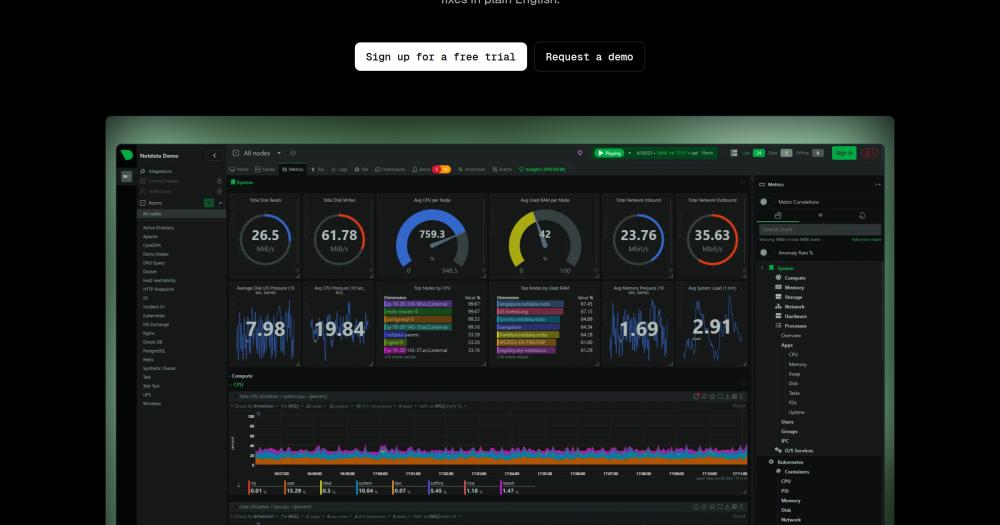Select the Demo Nodes room
This screenshot has height=525, width=1000.
click(x=156, y=254)
